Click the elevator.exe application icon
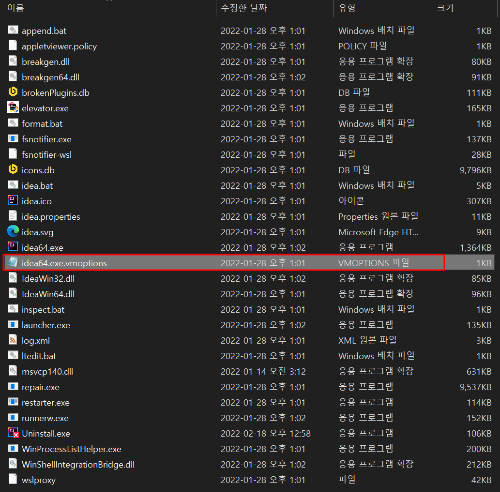 click(13, 108)
